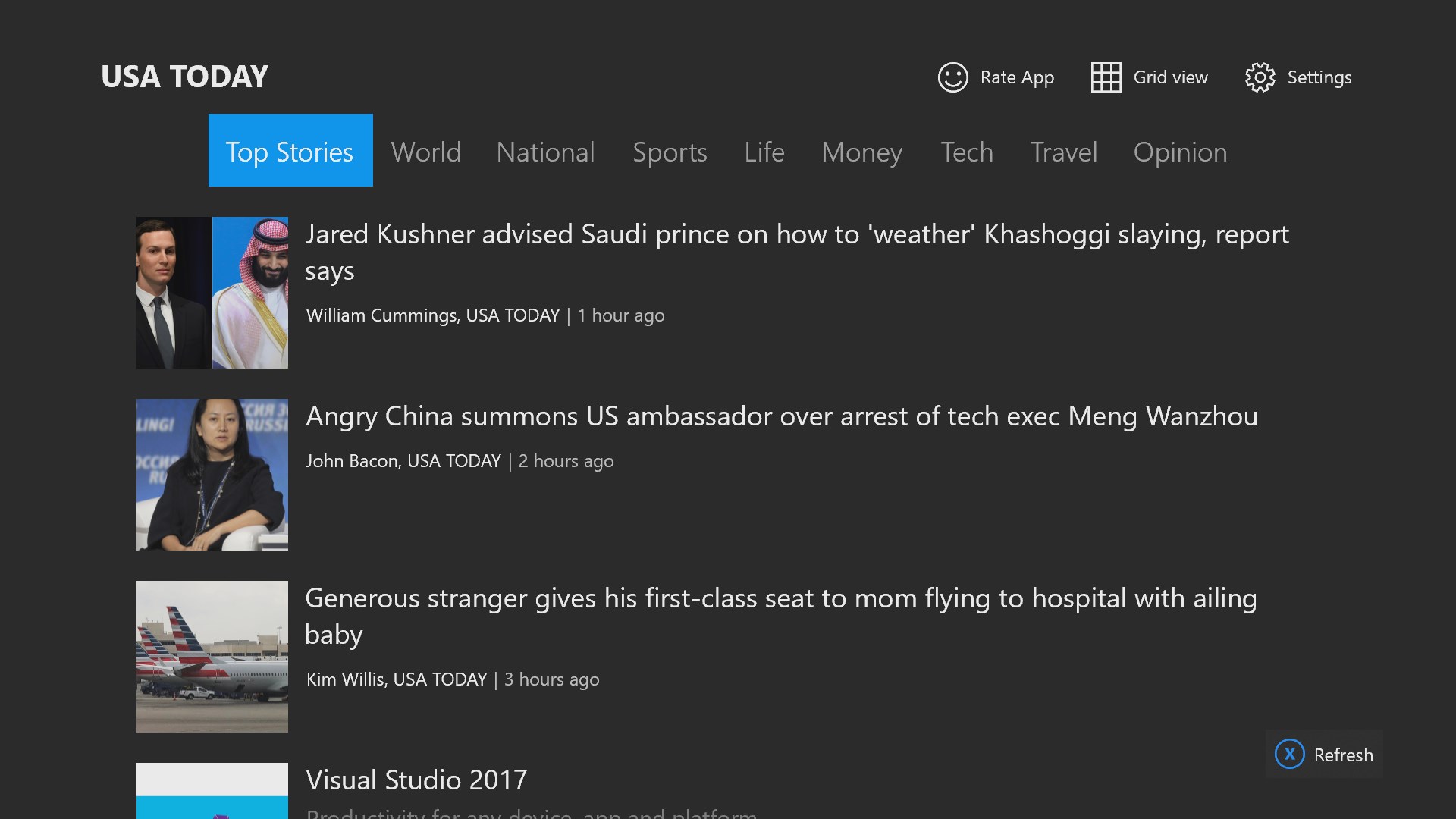Viewport: 1456px width, 819px height.
Task: Open the Life section tab
Action: tap(764, 152)
